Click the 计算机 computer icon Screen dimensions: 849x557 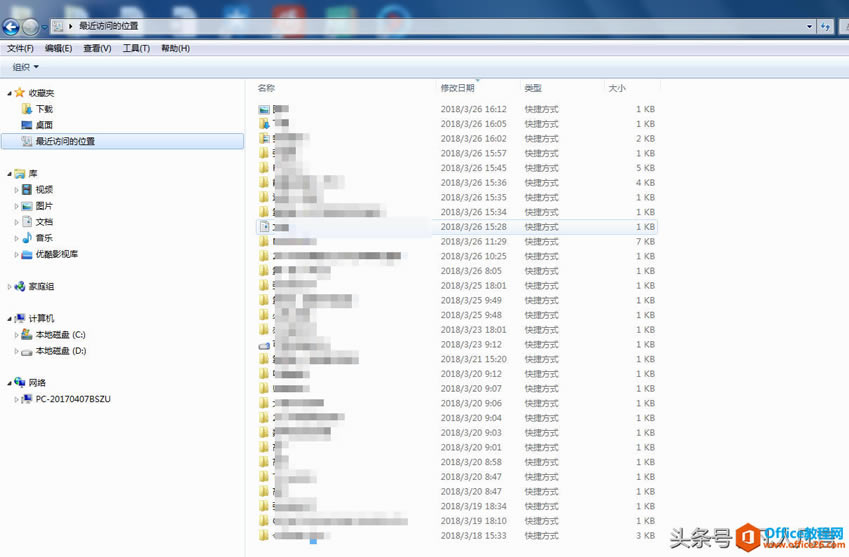[x=20, y=318]
